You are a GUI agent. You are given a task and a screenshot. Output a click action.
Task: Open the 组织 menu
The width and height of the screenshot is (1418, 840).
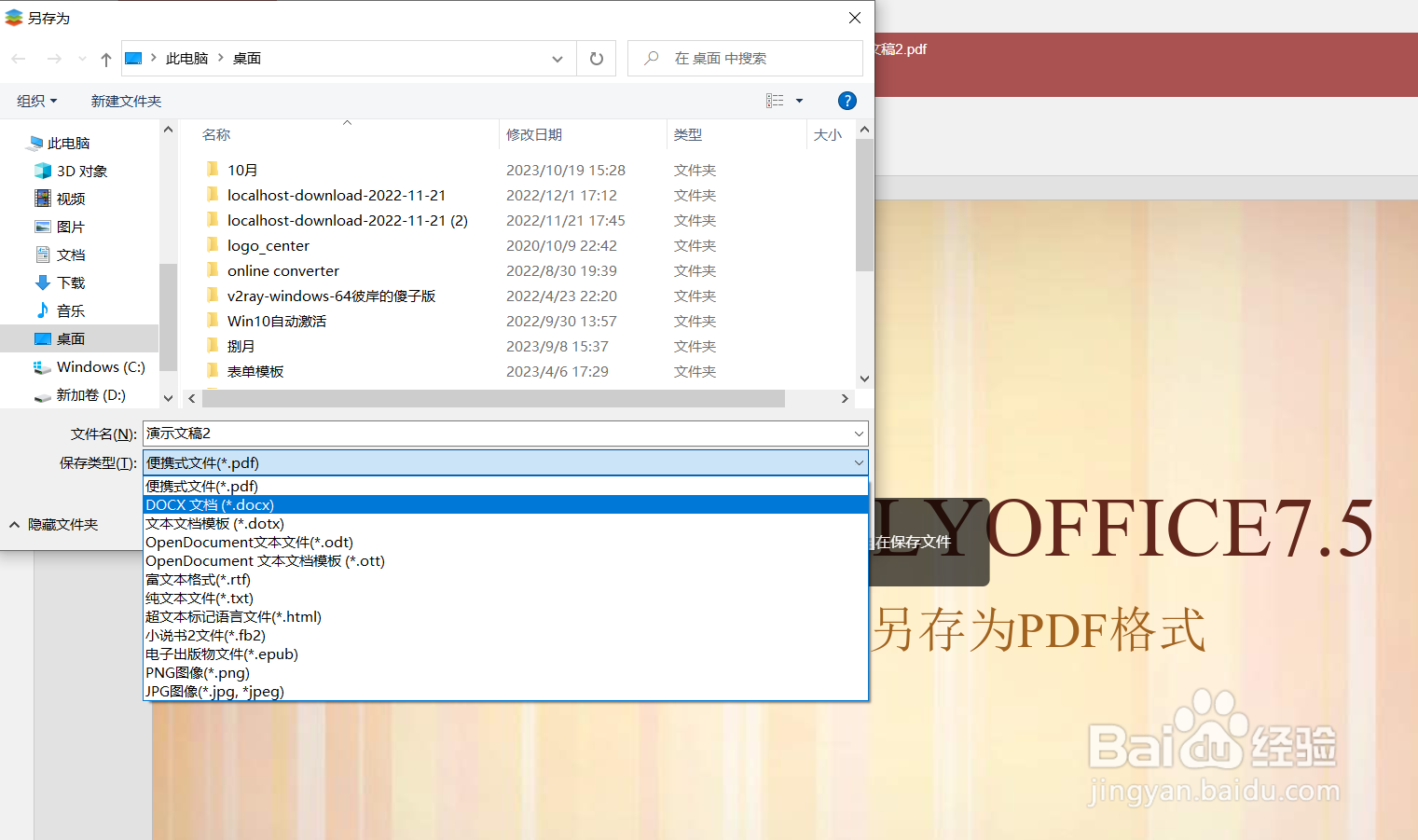37,101
